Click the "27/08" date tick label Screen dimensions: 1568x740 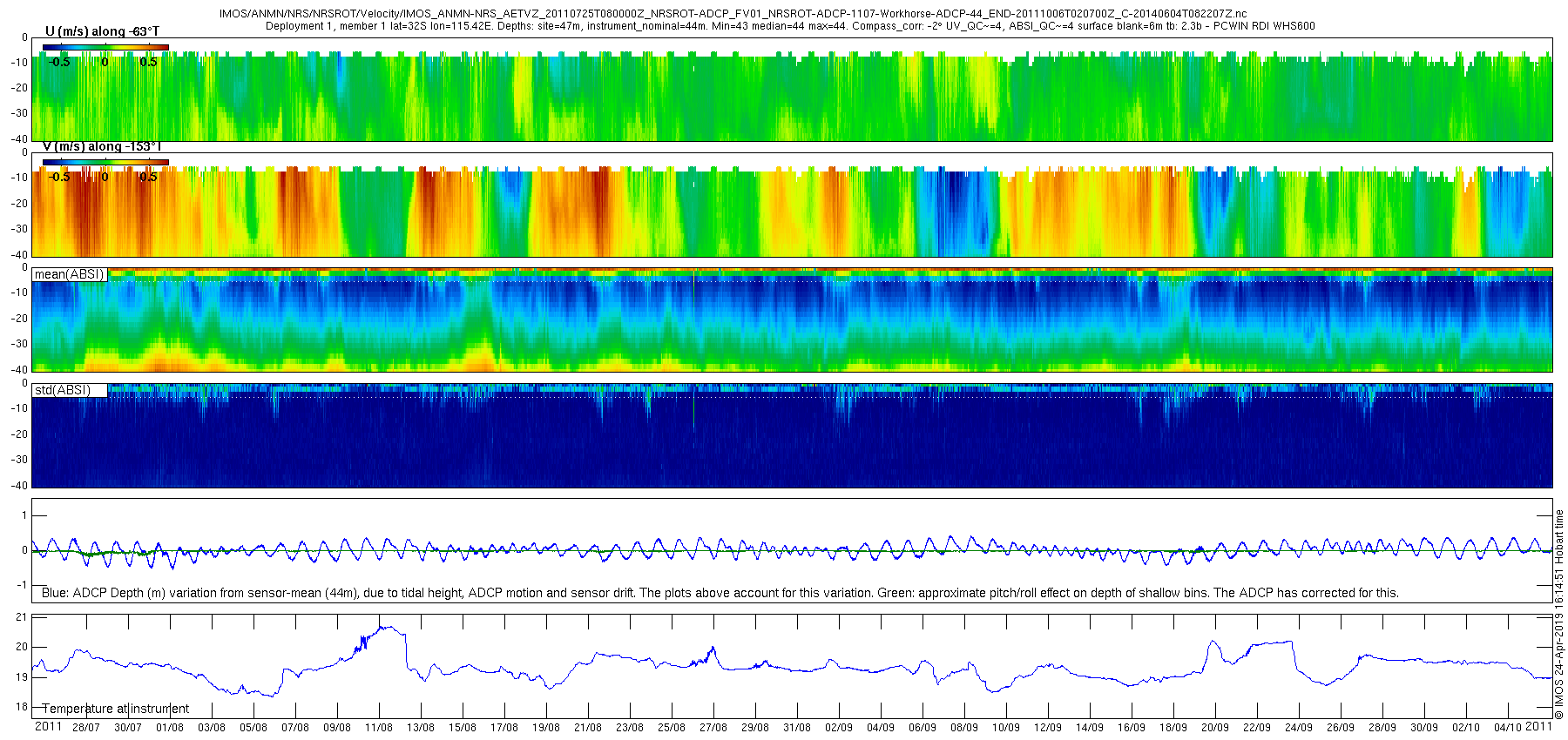pos(713,728)
